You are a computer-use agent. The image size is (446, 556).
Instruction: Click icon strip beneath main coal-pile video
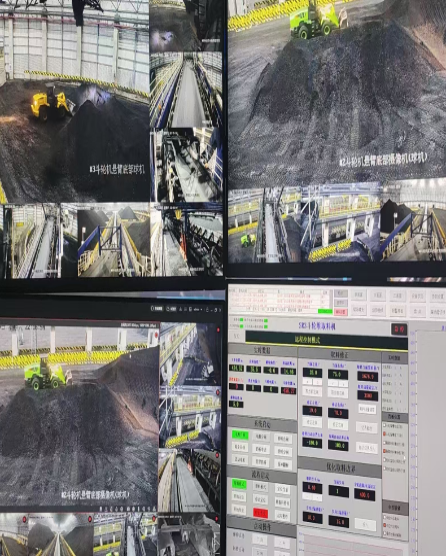click(x=128, y=509)
